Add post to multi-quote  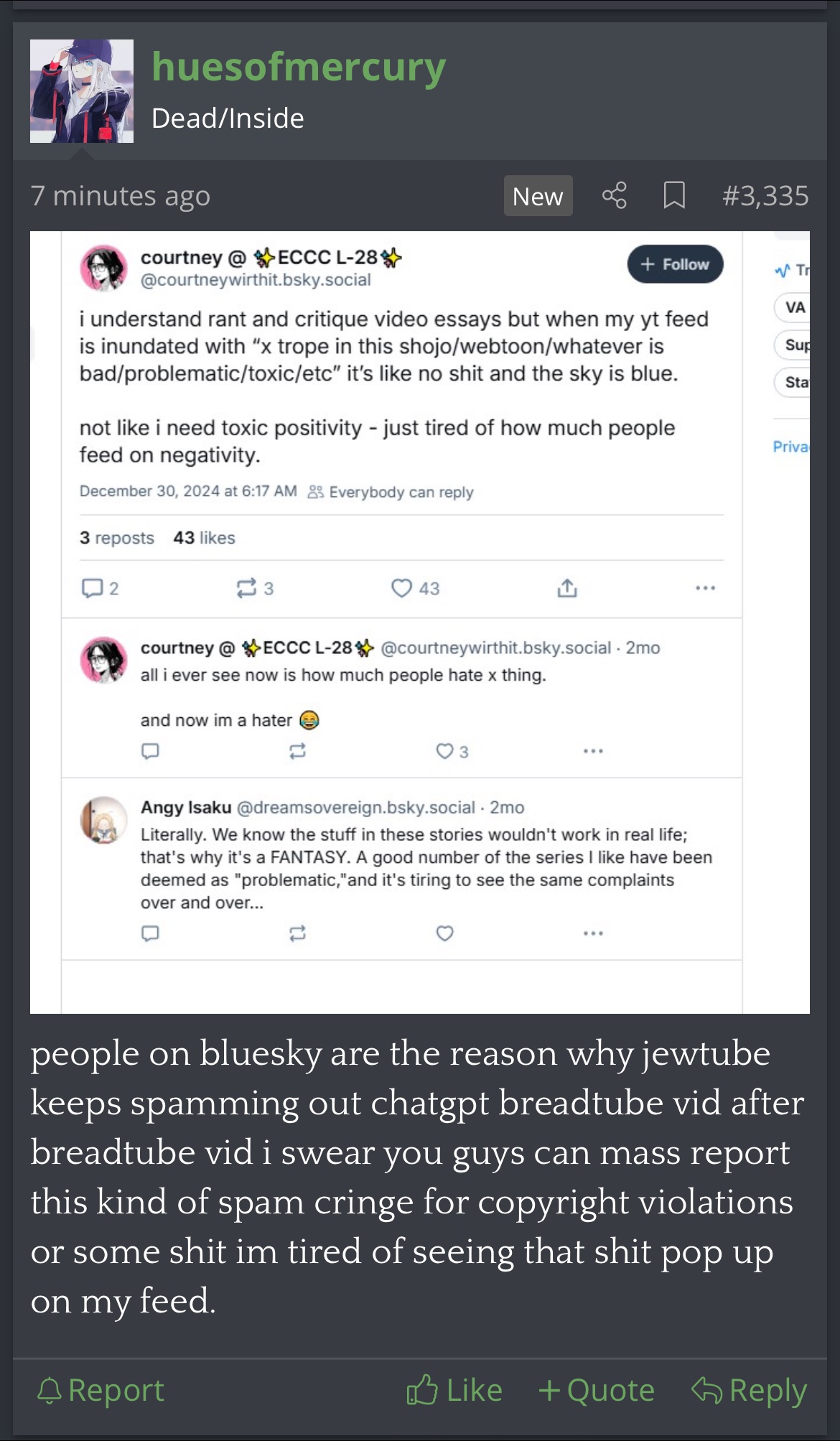point(597,1390)
